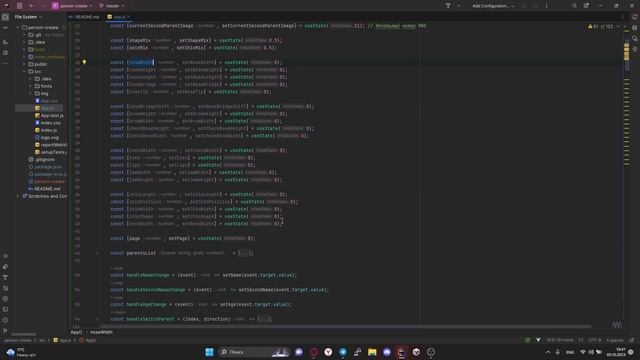640x360 pixels.
Task: Open the Project tool window icon
Action: [x=5, y=17]
